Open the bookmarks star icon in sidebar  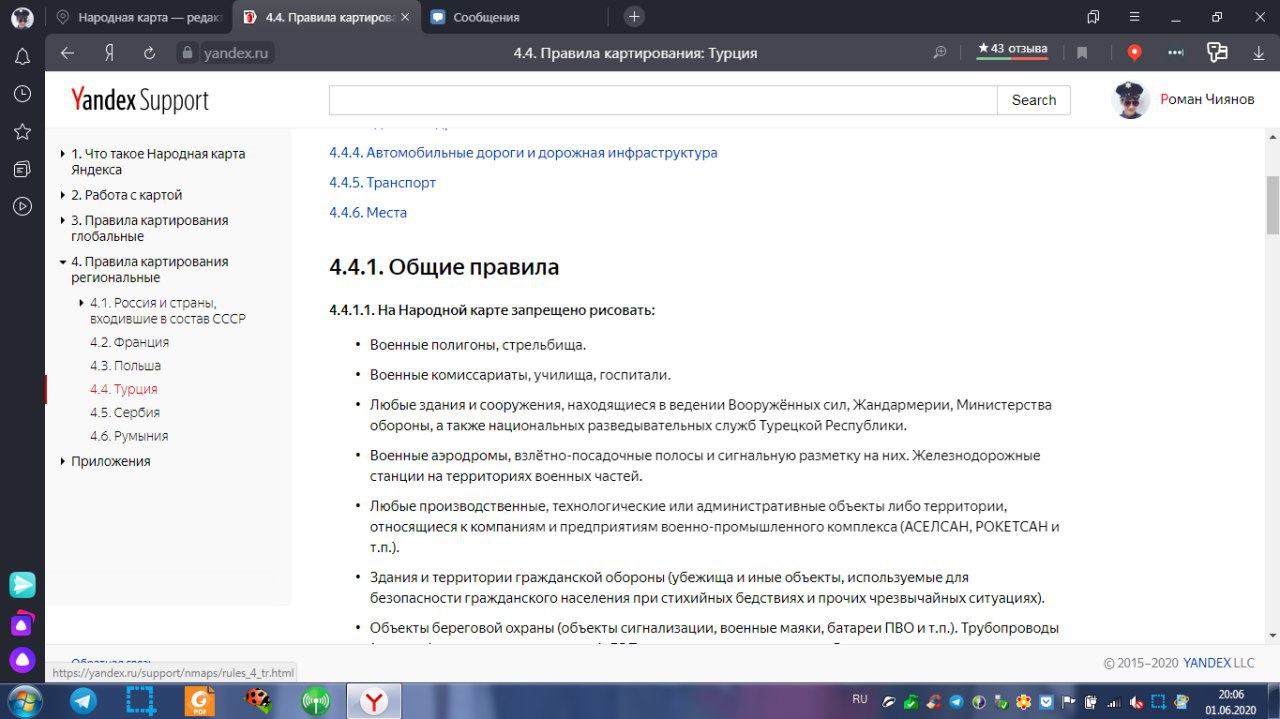pyautogui.click(x=22, y=132)
